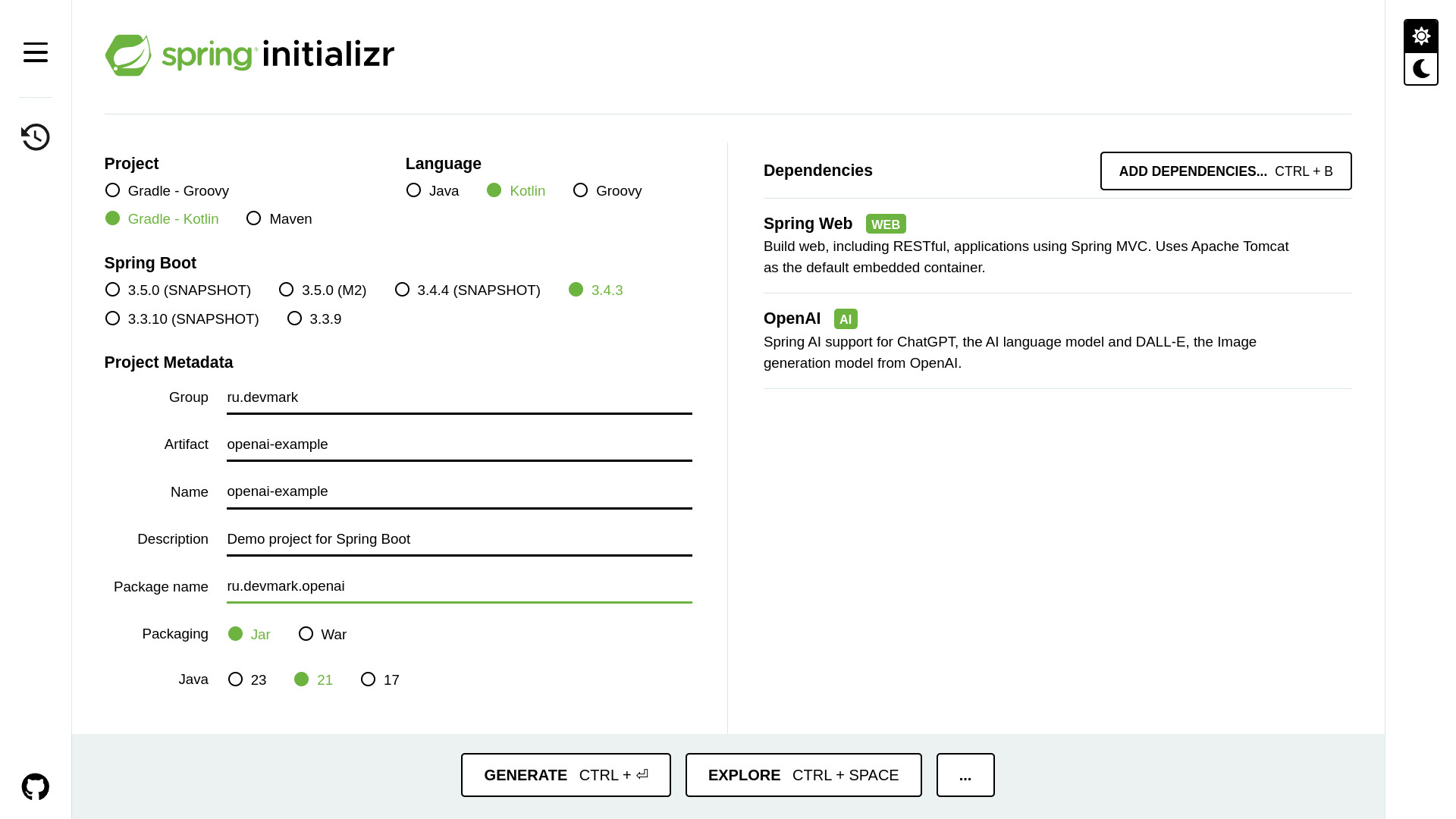Click the Name input field
This screenshot has width=1456, height=819.
460,492
